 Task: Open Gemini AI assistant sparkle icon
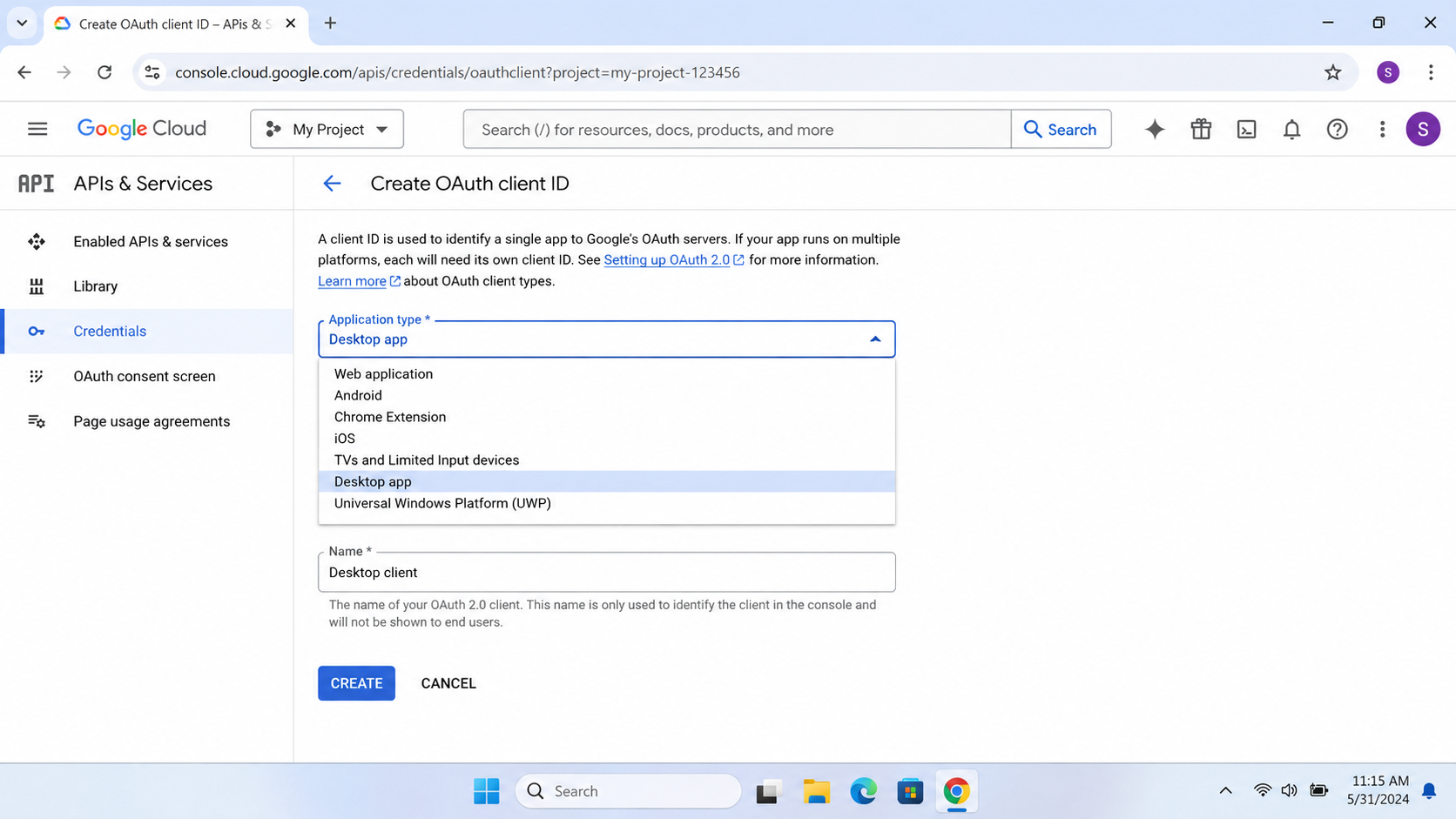pos(1155,129)
